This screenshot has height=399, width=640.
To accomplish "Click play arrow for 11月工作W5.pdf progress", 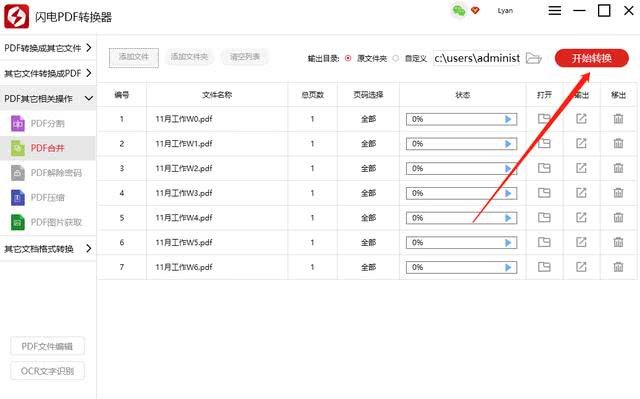I will [x=508, y=242].
